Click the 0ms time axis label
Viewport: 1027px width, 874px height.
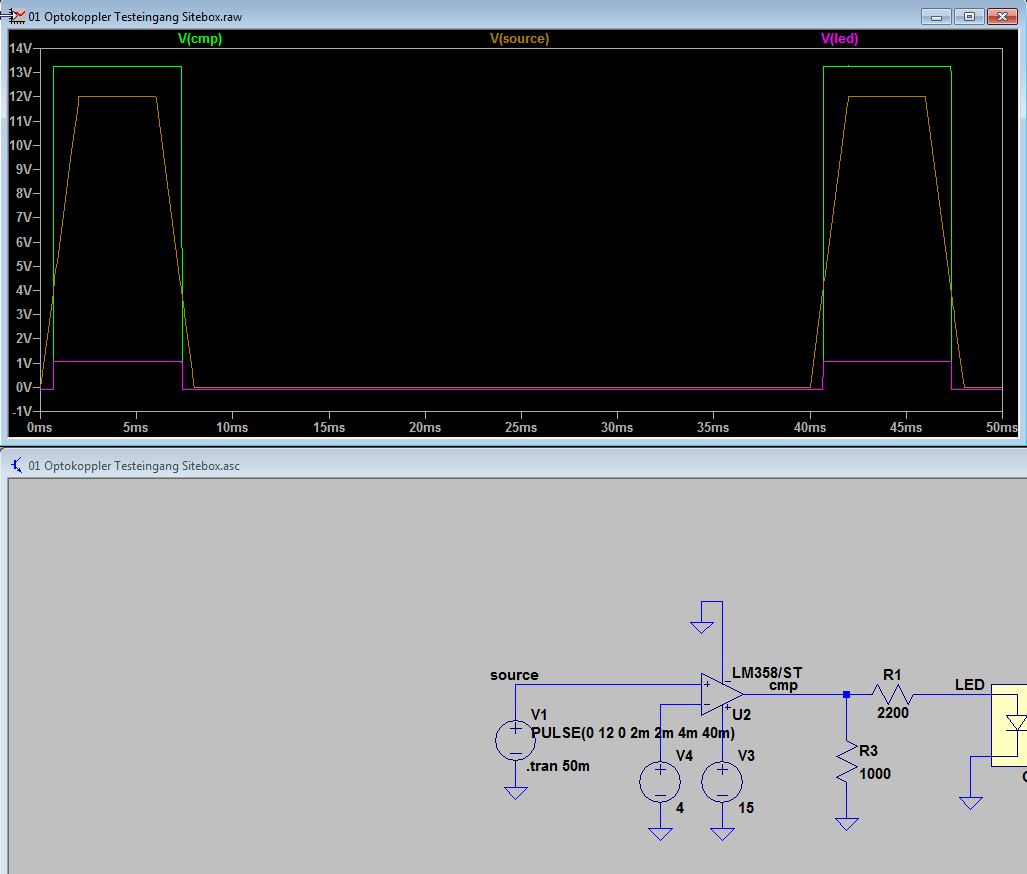39,427
